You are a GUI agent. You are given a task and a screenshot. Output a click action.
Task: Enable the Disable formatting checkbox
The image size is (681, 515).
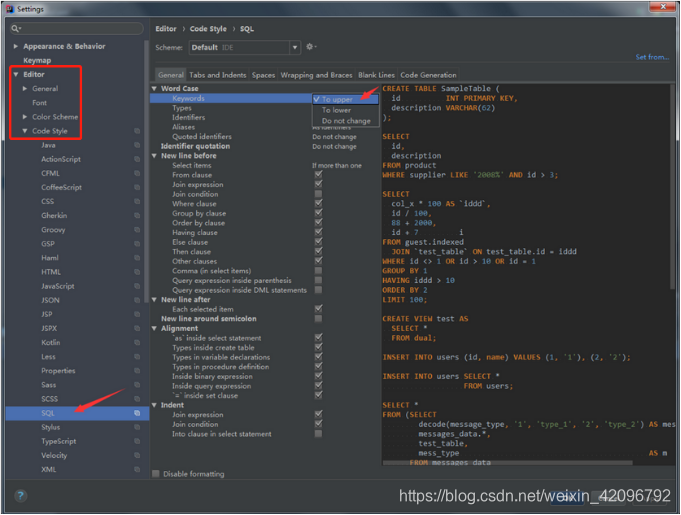click(x=156, y=474)
